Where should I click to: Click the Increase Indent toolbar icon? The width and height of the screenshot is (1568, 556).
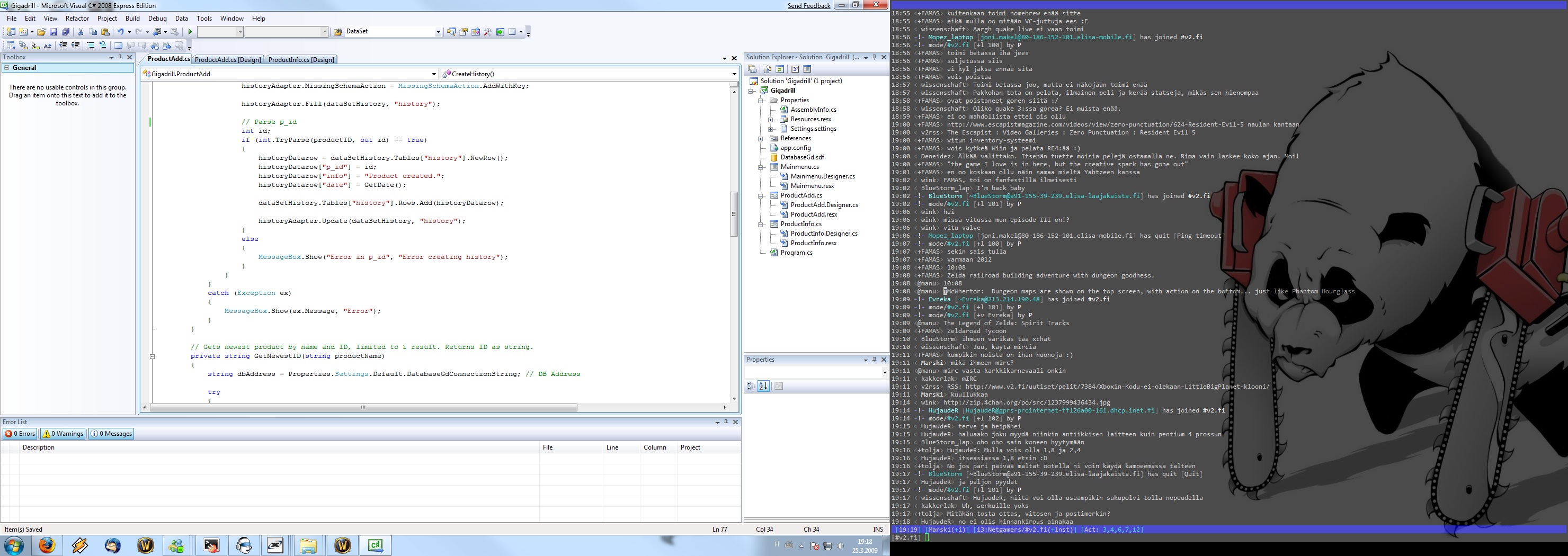[75, 46]
